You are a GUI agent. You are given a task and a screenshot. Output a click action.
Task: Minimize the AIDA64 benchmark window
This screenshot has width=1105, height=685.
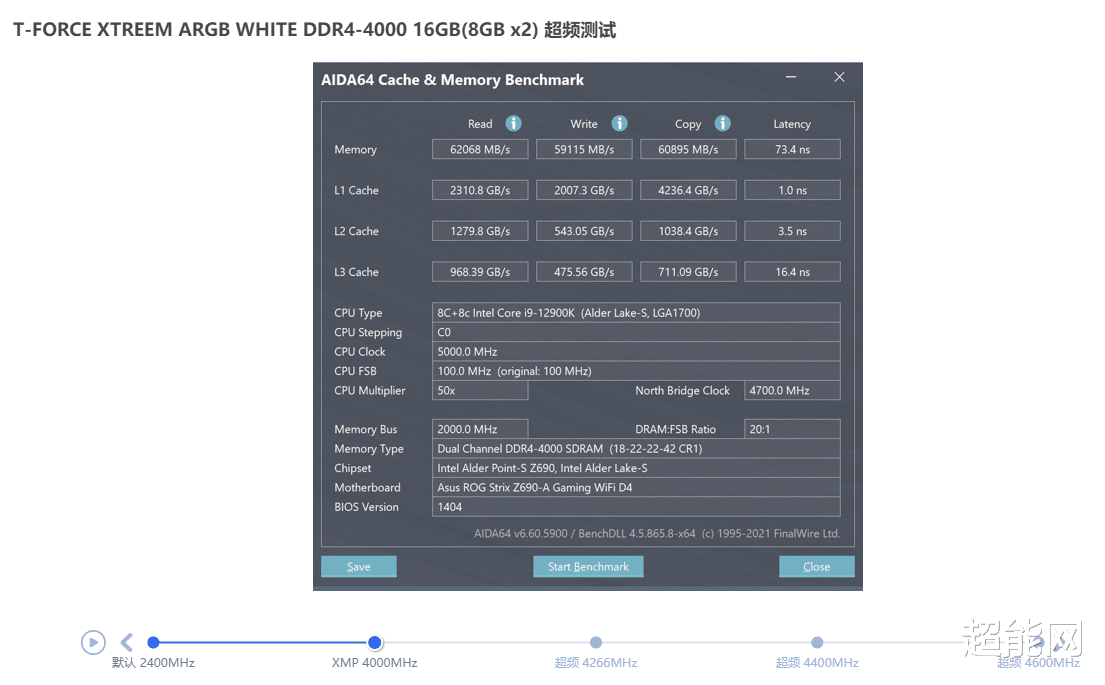pyautogui.click(x=791, y=77)
